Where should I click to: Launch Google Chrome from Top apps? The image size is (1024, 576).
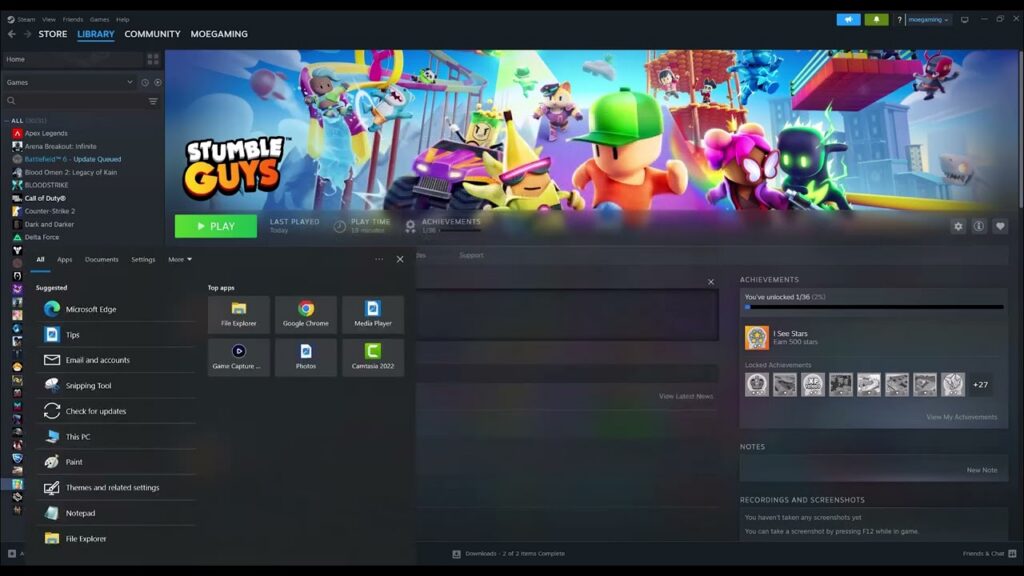click(306, 314)
